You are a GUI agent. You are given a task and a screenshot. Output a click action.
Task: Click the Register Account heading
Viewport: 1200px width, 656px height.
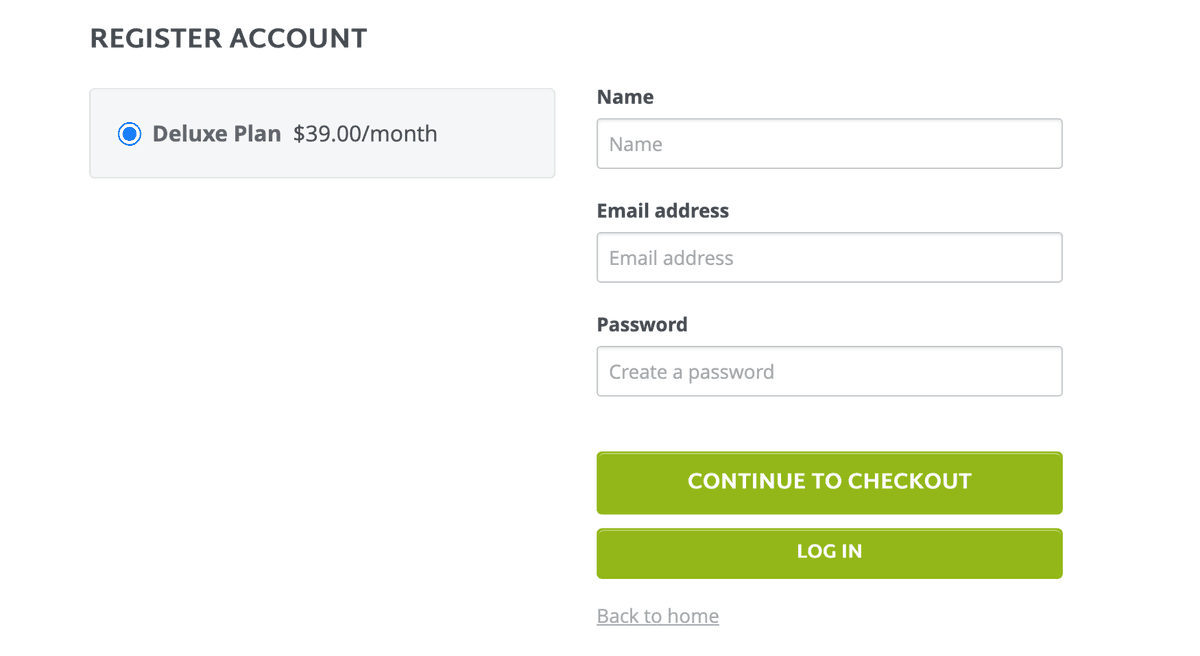(228, 39)
